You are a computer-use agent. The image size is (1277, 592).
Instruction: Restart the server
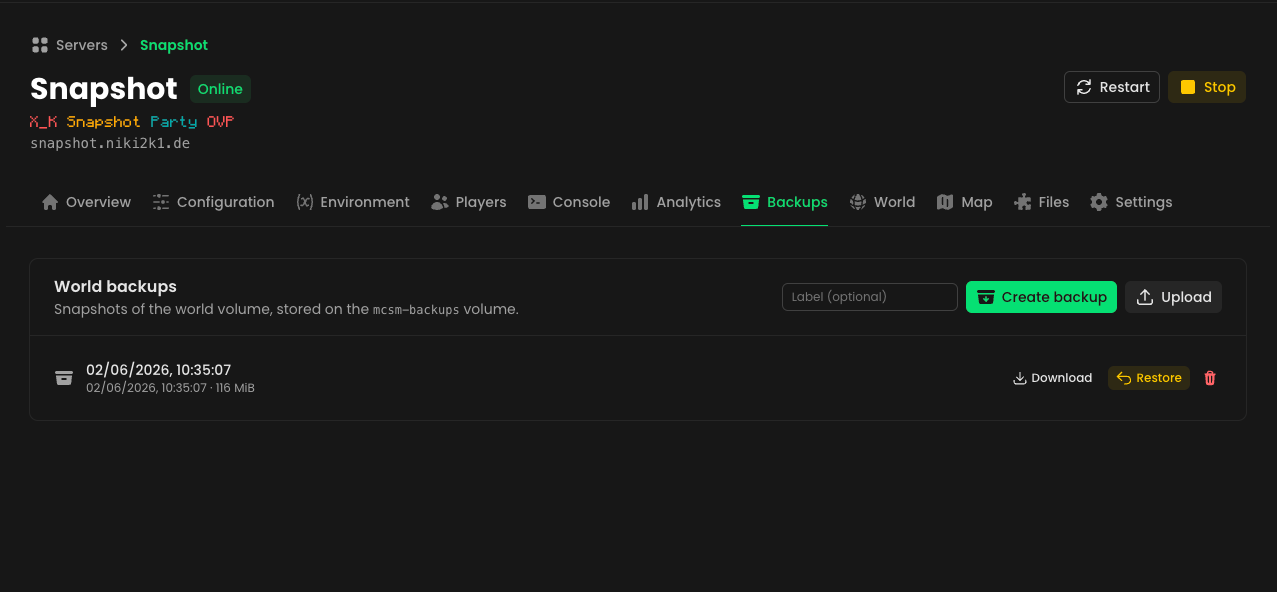(1112, 87)
